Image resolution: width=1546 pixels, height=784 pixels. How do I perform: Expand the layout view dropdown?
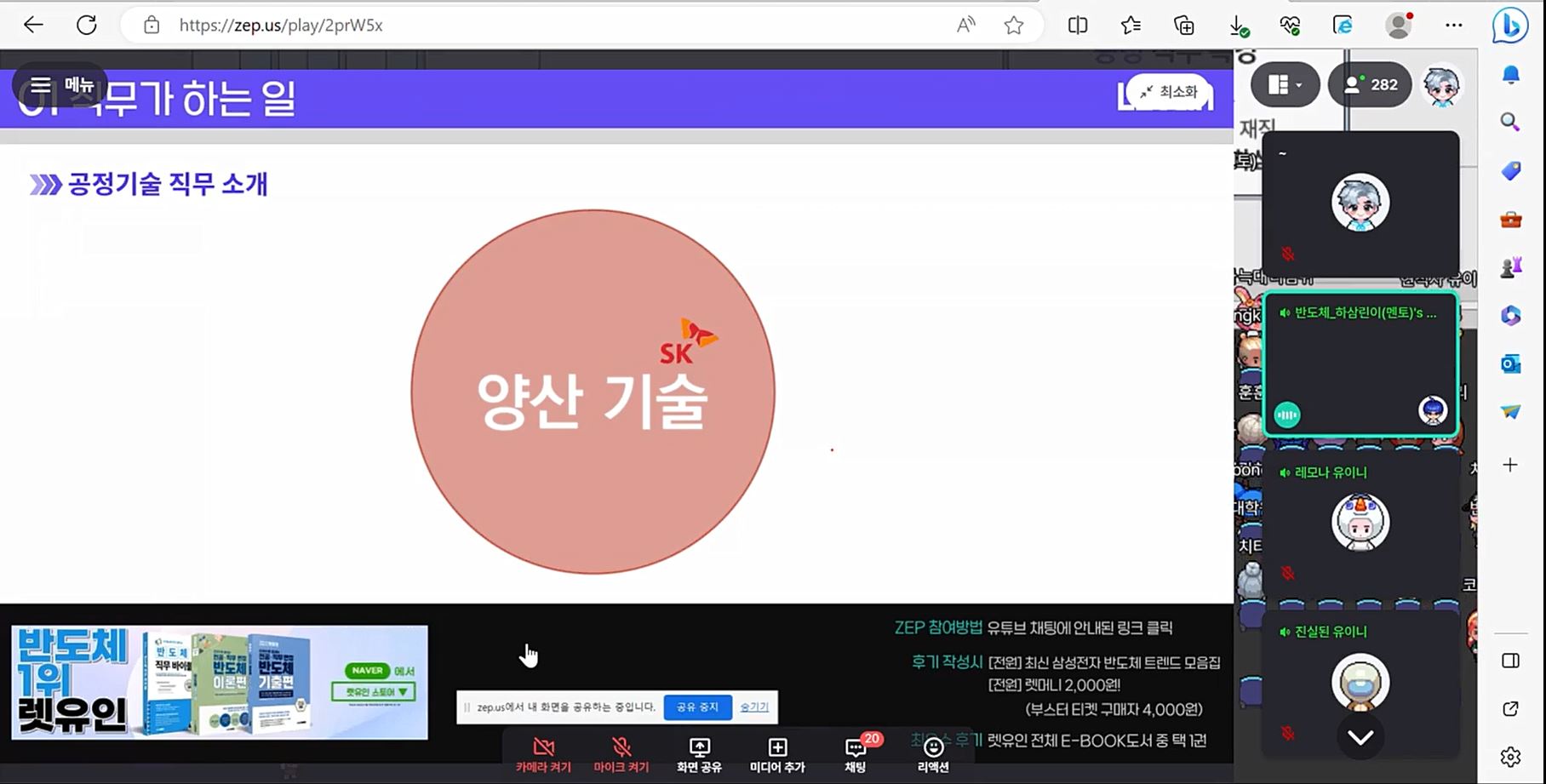point(1285,85)
